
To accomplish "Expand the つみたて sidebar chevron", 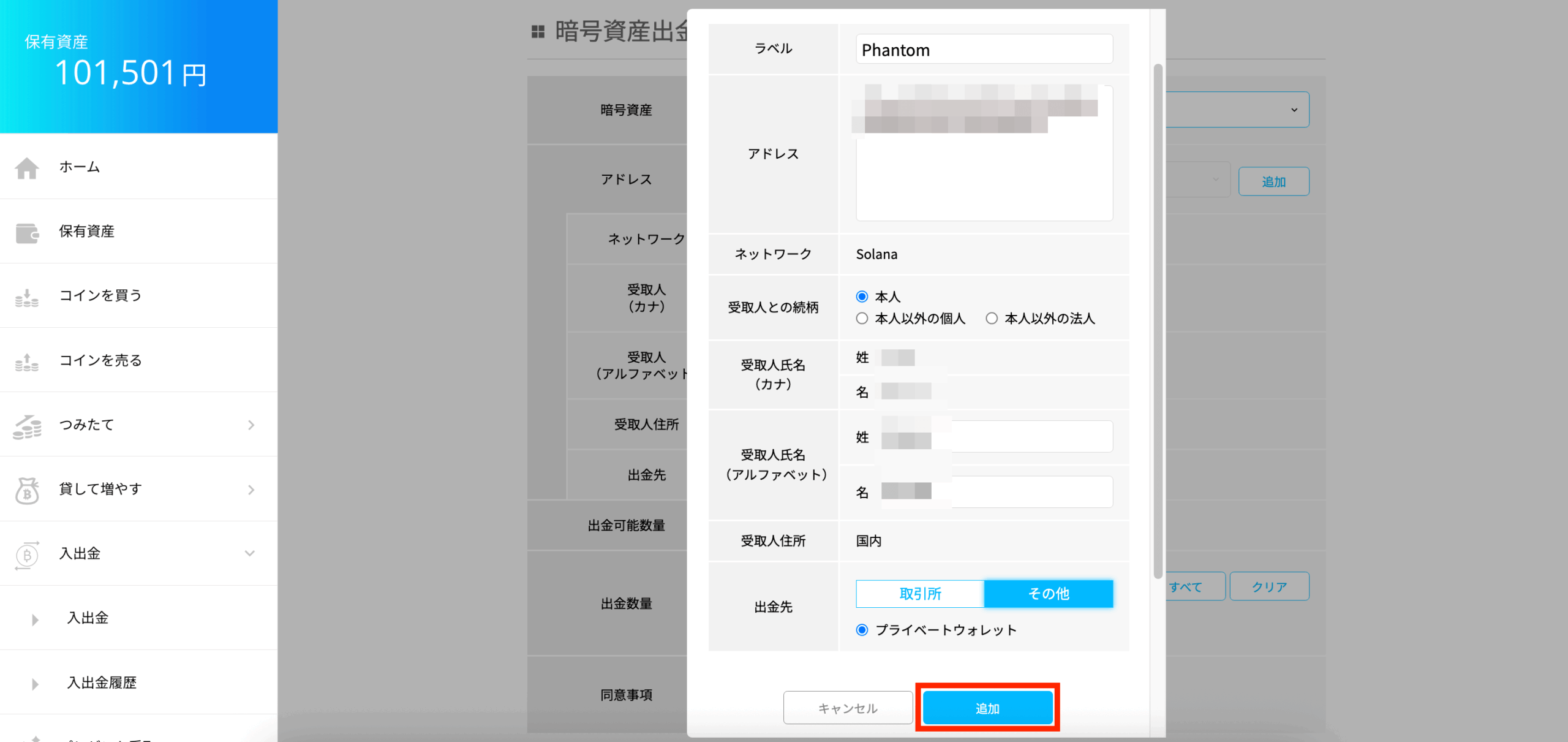I will pos(251,425).
